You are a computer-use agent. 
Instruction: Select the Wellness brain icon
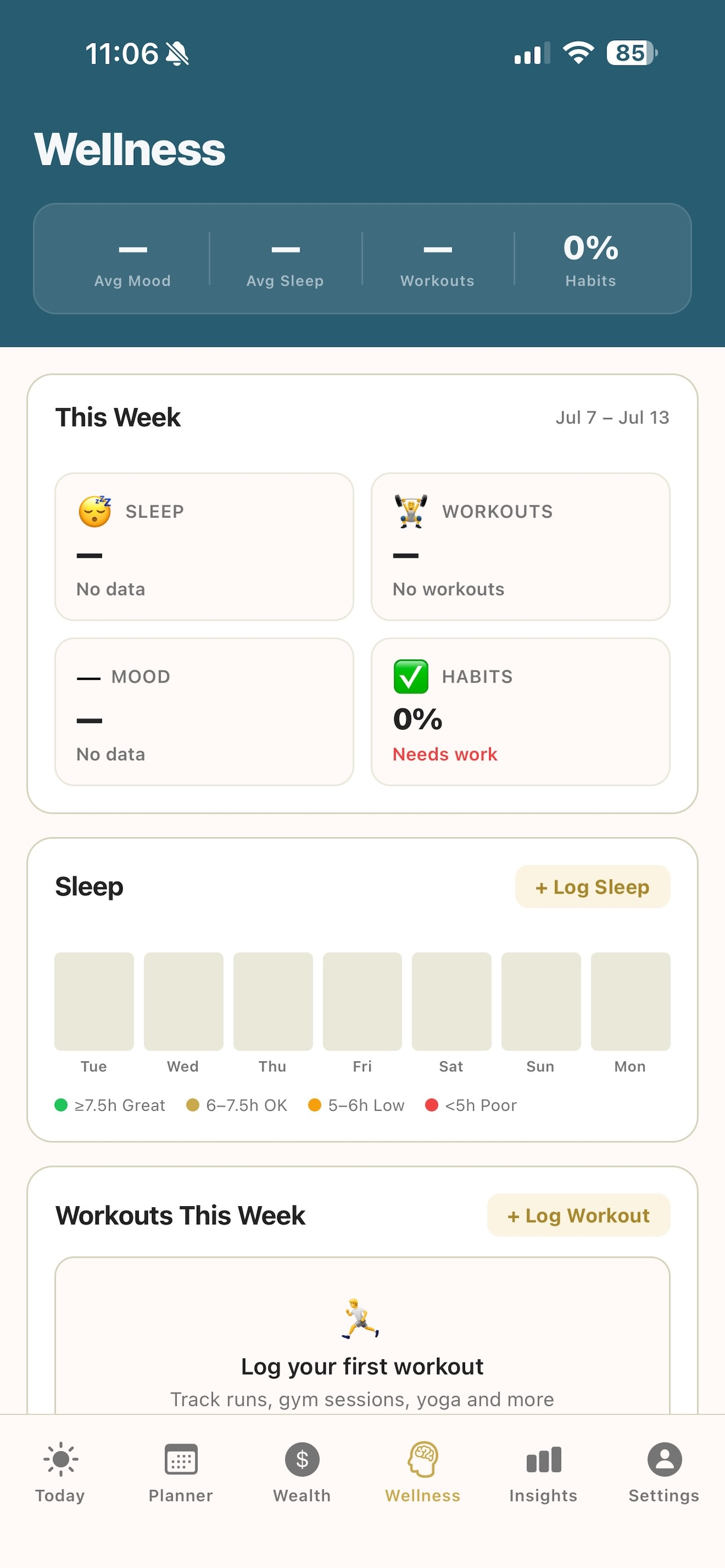point(423,1459)
